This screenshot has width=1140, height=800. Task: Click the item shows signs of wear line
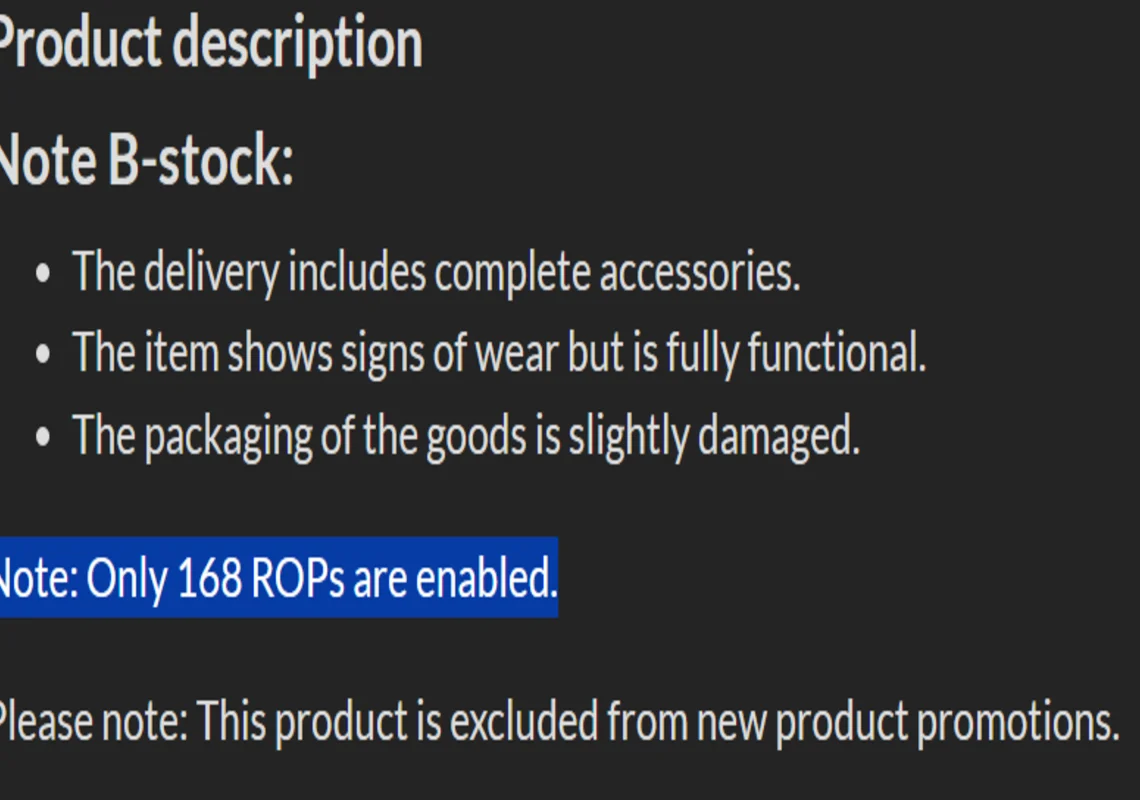pos(499,353)
